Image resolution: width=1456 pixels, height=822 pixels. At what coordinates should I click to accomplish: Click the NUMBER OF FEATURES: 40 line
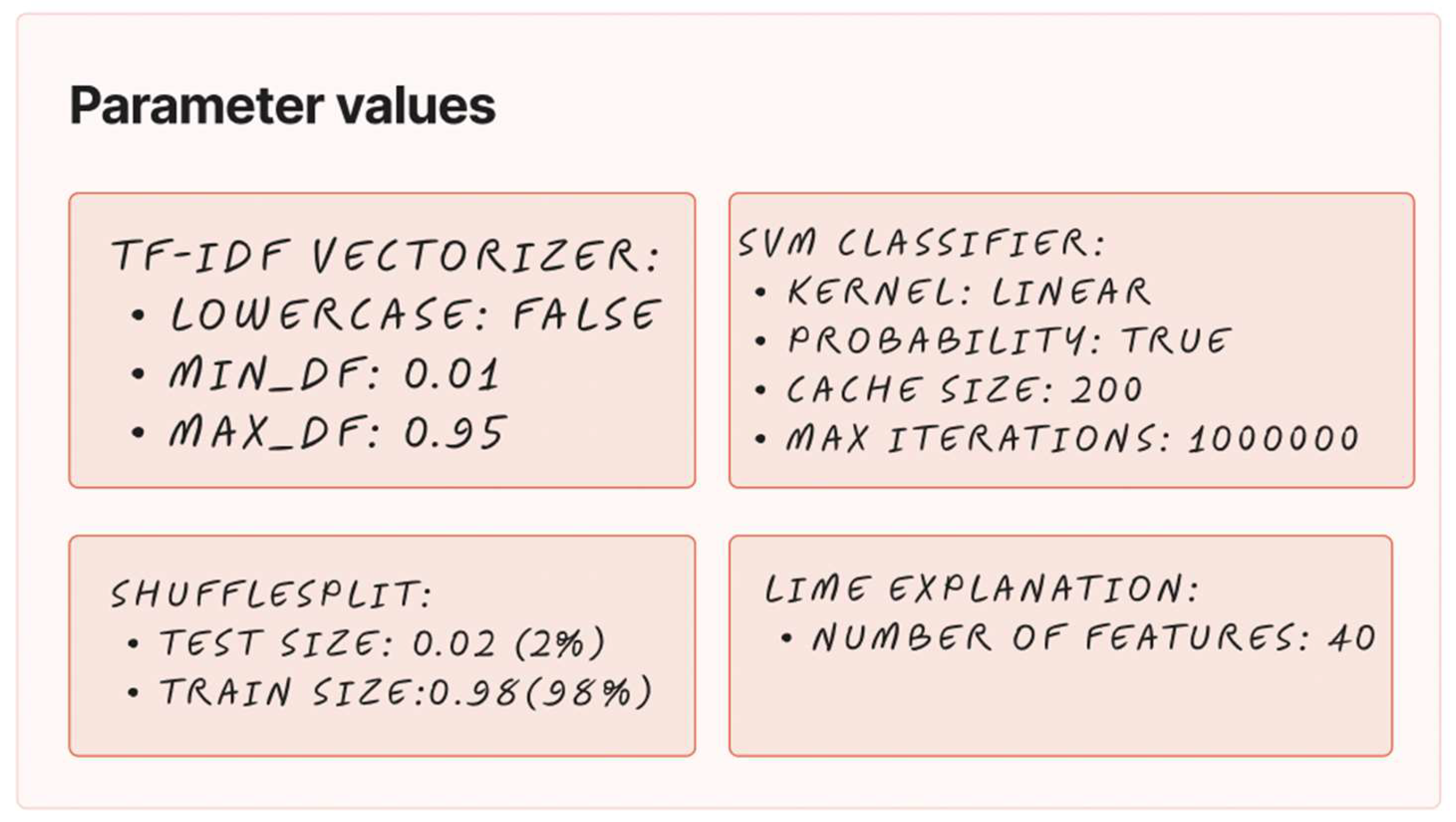tap(1093, 638)
